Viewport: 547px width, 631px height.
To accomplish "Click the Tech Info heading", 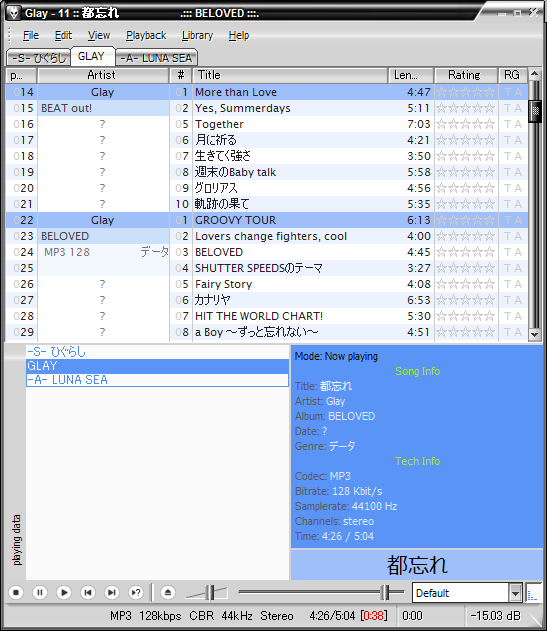I will click(x=417, y=461).
